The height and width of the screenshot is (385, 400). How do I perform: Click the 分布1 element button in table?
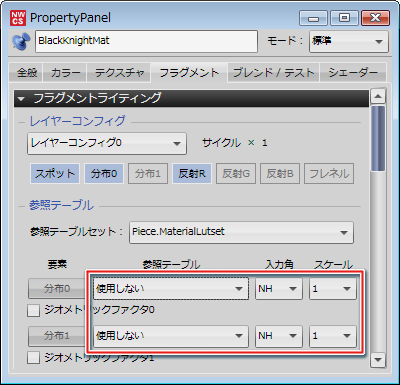[x=57, y=336]
